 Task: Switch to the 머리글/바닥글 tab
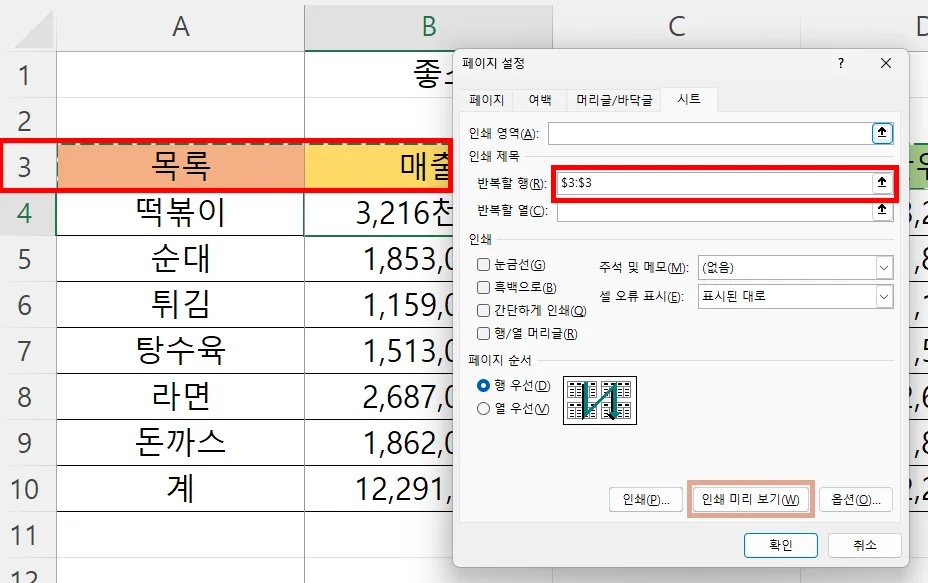tap(615, 99)
